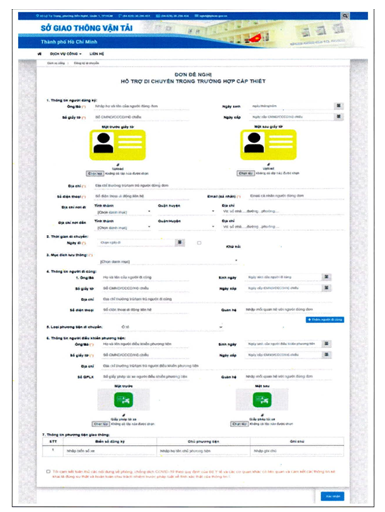Click blue Thêm người đi cùng button
The image size is (385, 512).
click(x=325, y=320)
